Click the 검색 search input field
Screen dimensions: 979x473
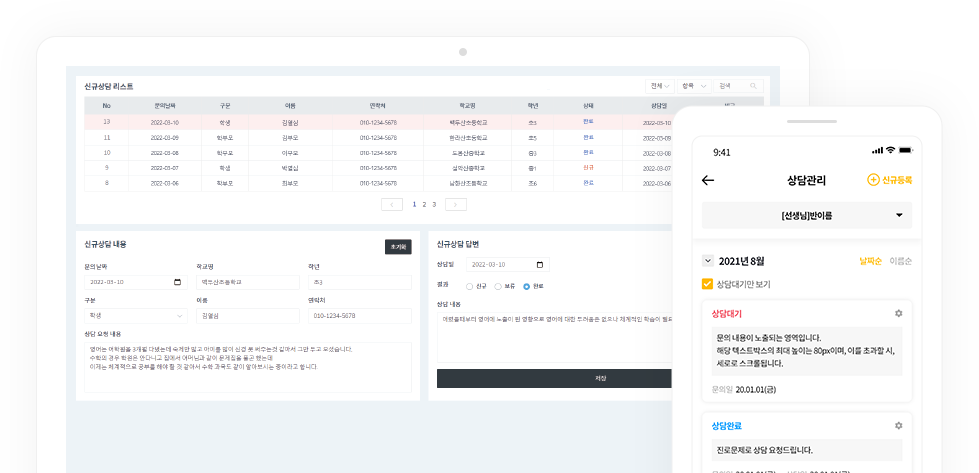738,86
